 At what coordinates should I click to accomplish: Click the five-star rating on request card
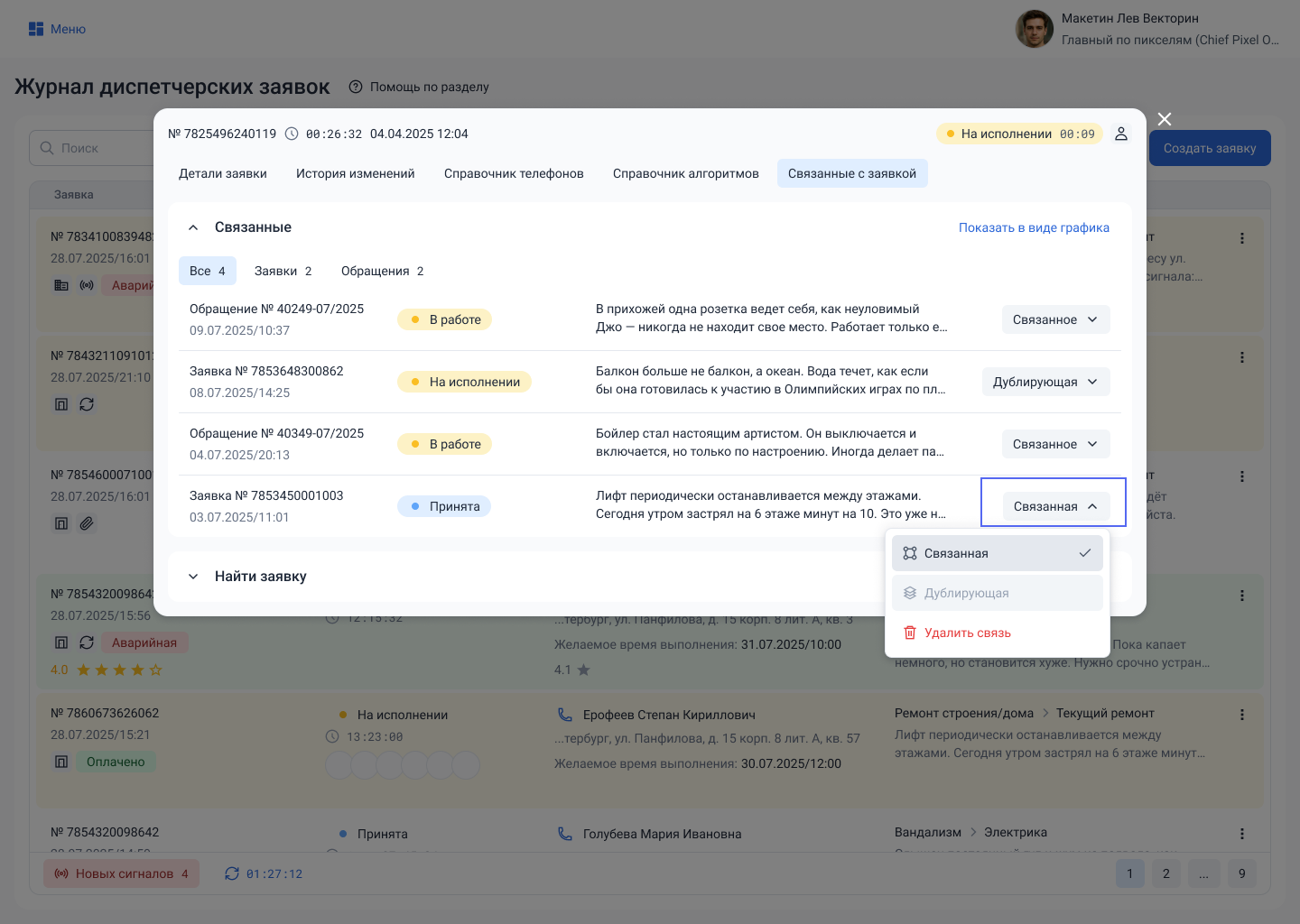[x=119, y=670]
